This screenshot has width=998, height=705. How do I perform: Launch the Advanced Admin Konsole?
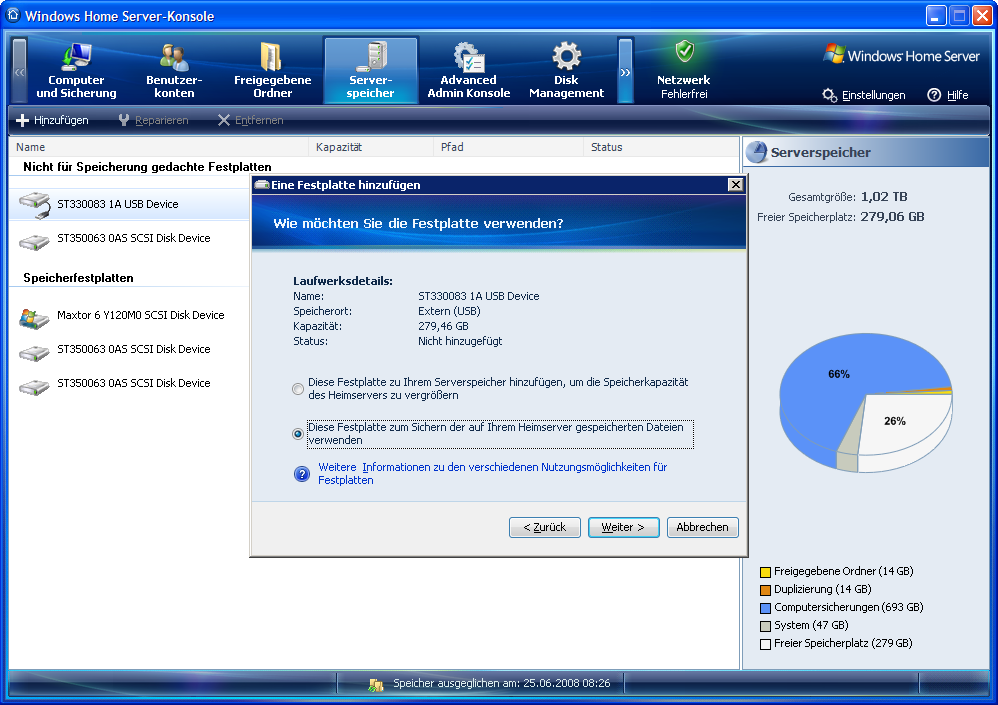click(467, 70)
